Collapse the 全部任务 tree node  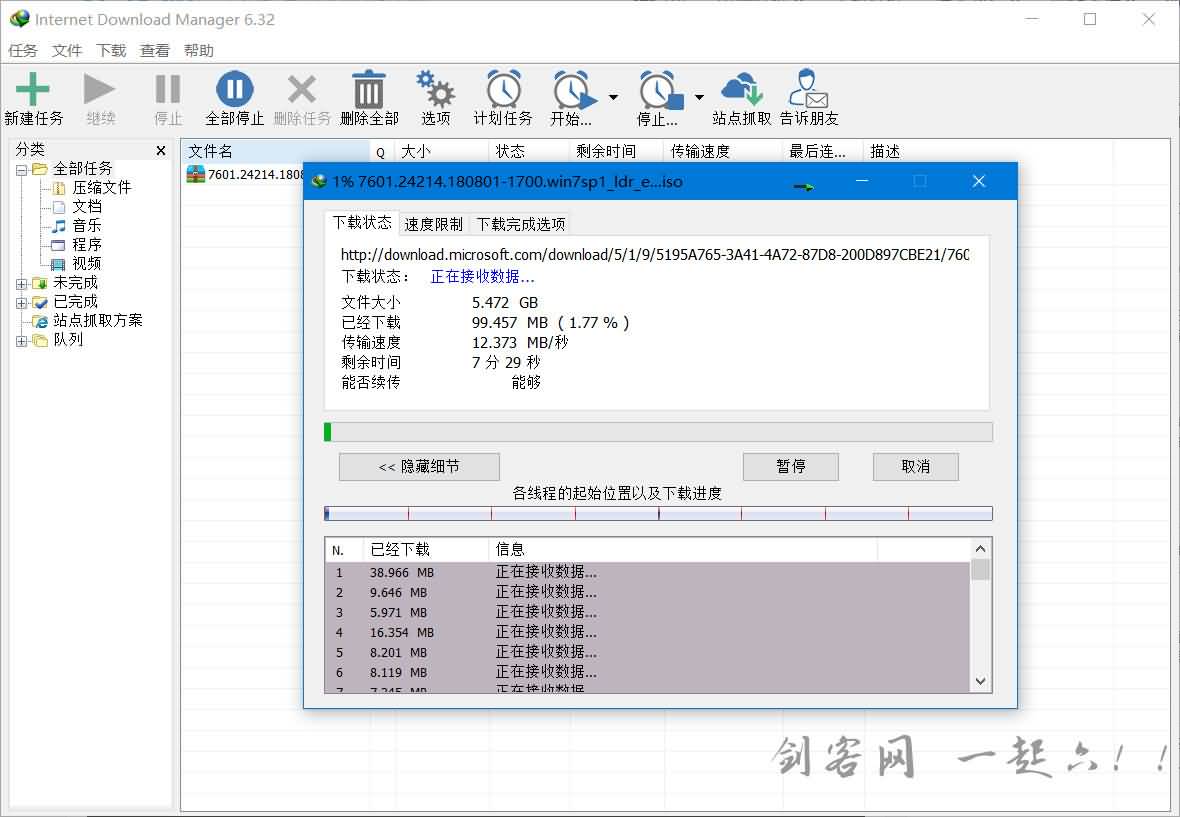point(21,170)
